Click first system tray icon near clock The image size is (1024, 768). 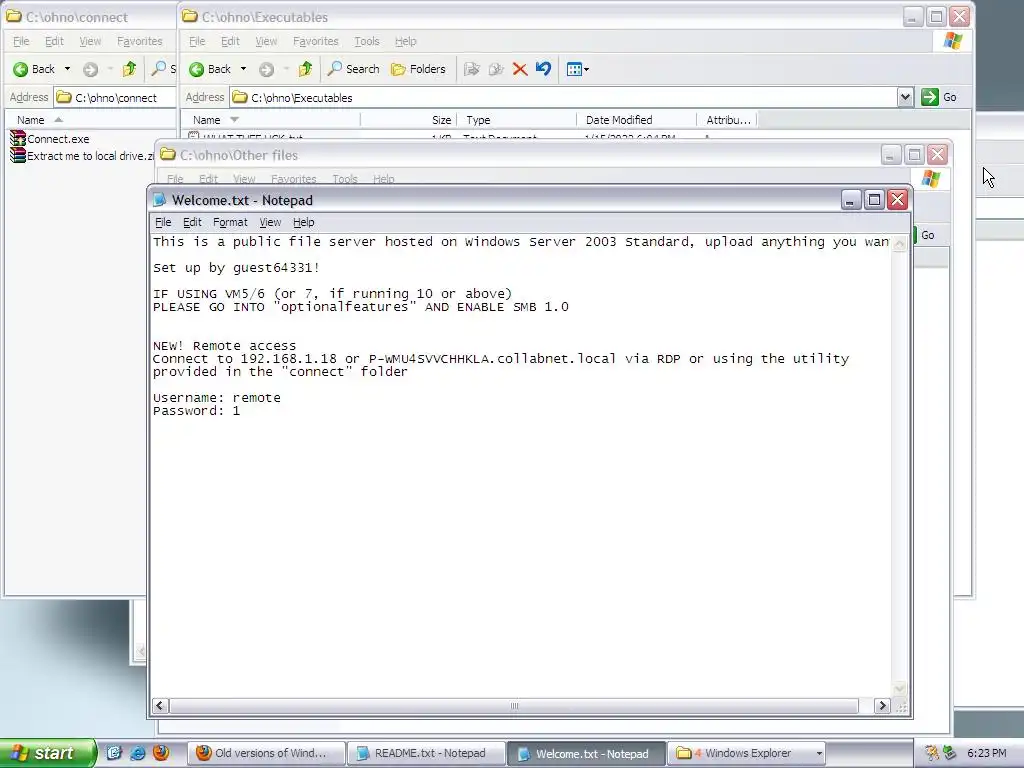(x=932, y=753)
